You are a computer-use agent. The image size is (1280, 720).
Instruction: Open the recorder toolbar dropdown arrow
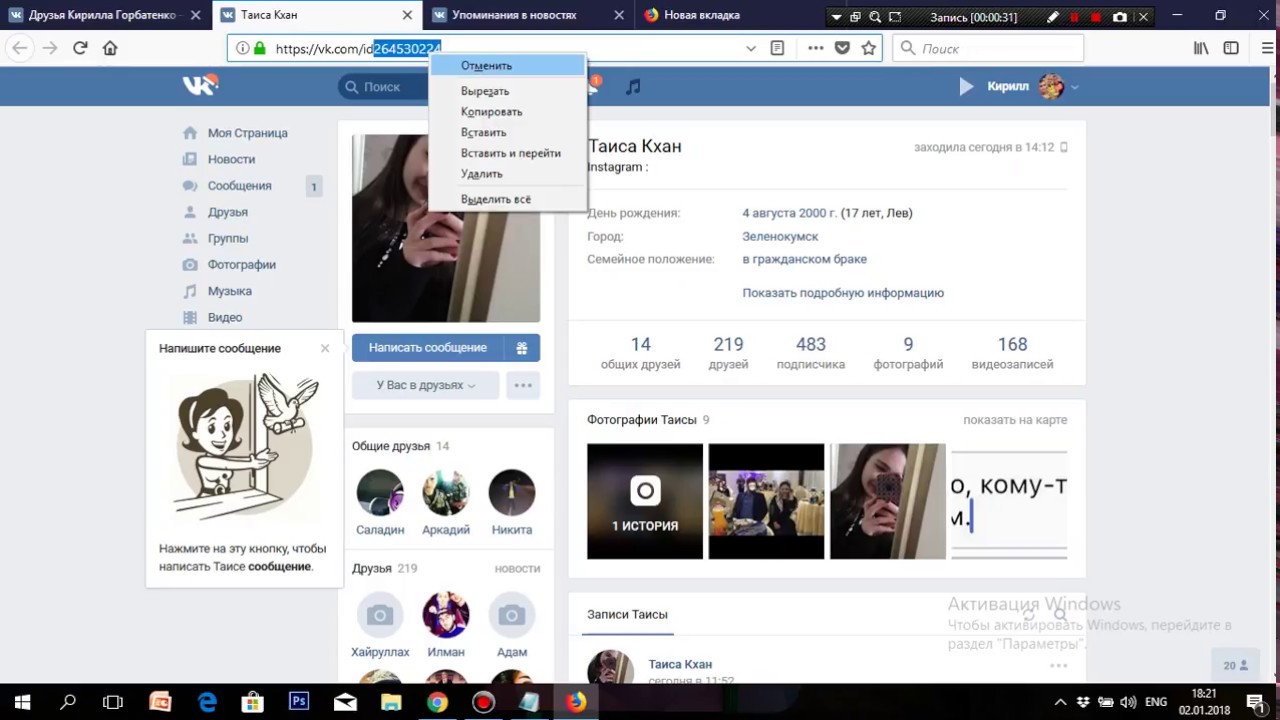(x=836, y=17)
